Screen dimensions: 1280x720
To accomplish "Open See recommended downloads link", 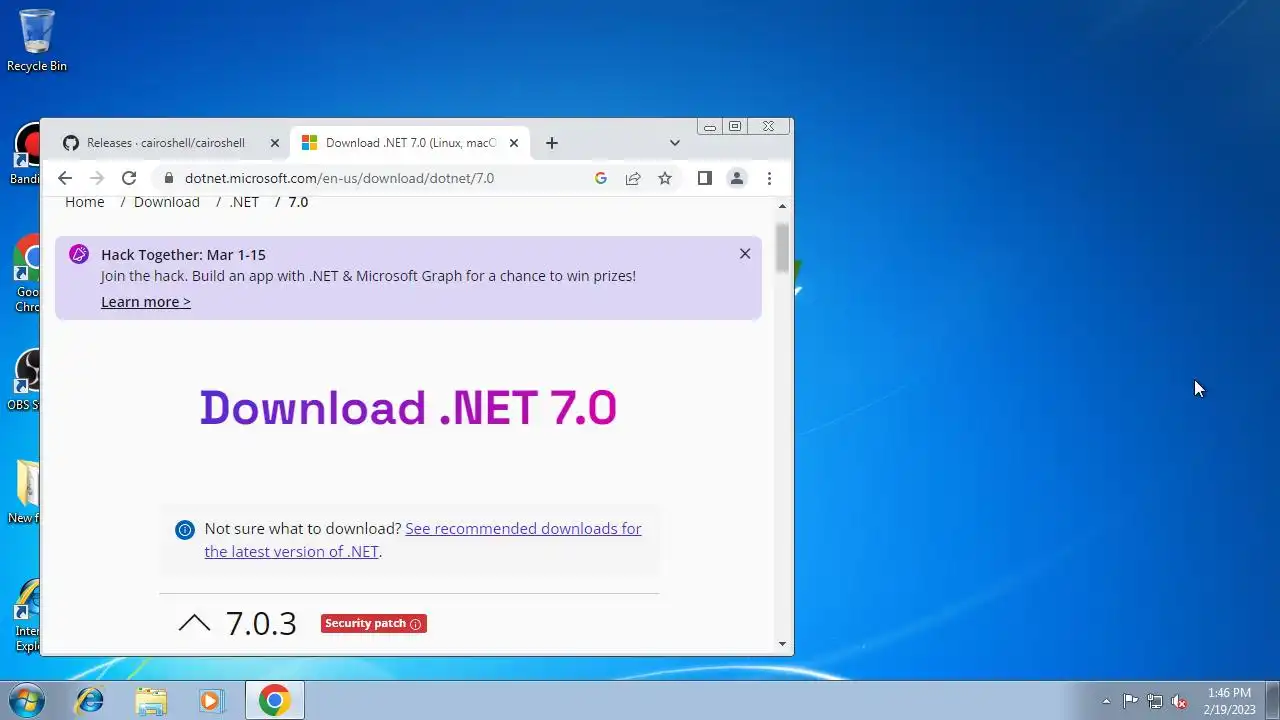I will 423,540.
